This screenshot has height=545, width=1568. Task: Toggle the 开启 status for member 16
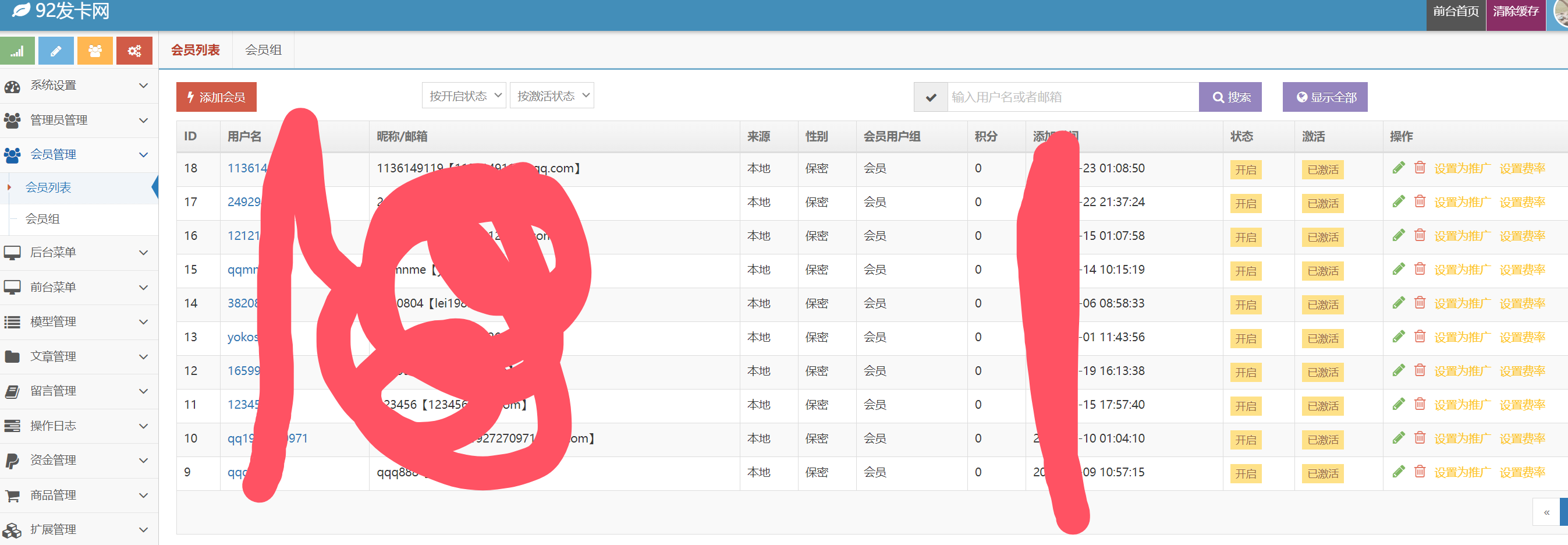[x=1246, y=237]
